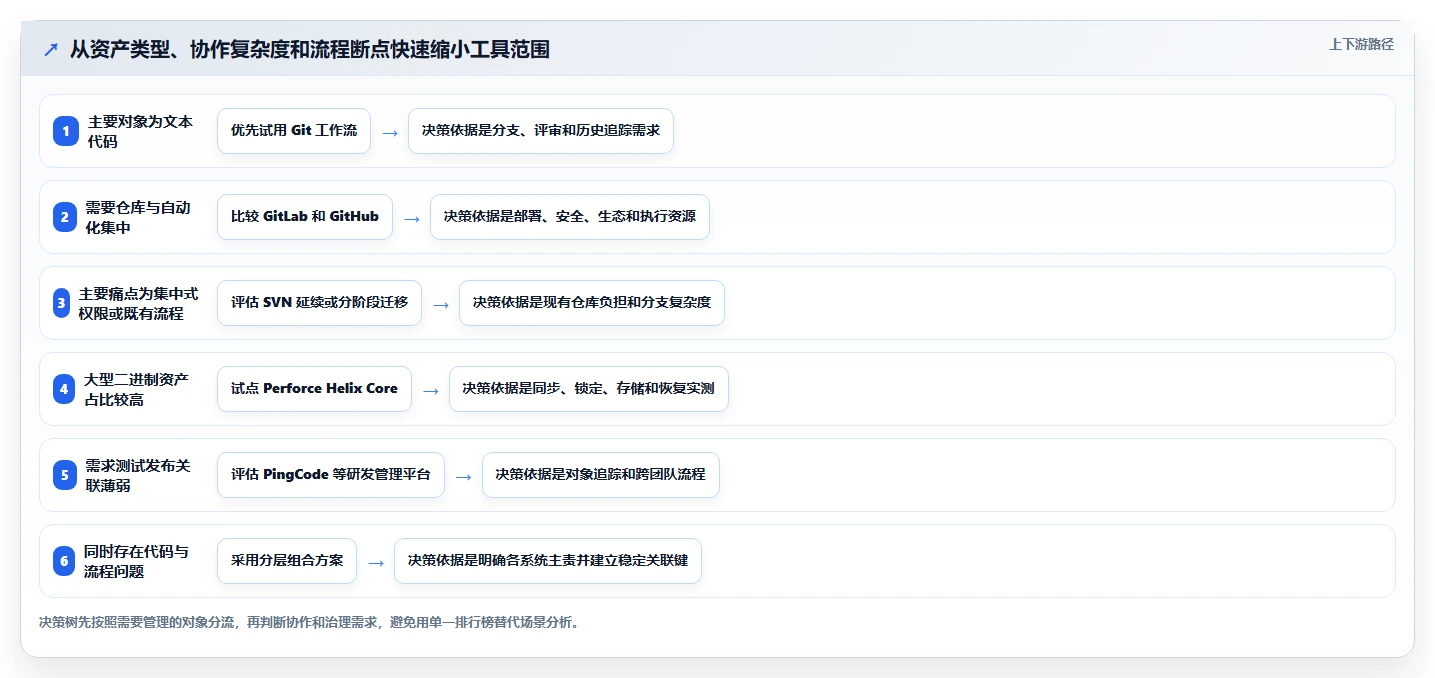Click number badge 2
This screenshot has height=678, width=1435.
[x=65, y=217]
